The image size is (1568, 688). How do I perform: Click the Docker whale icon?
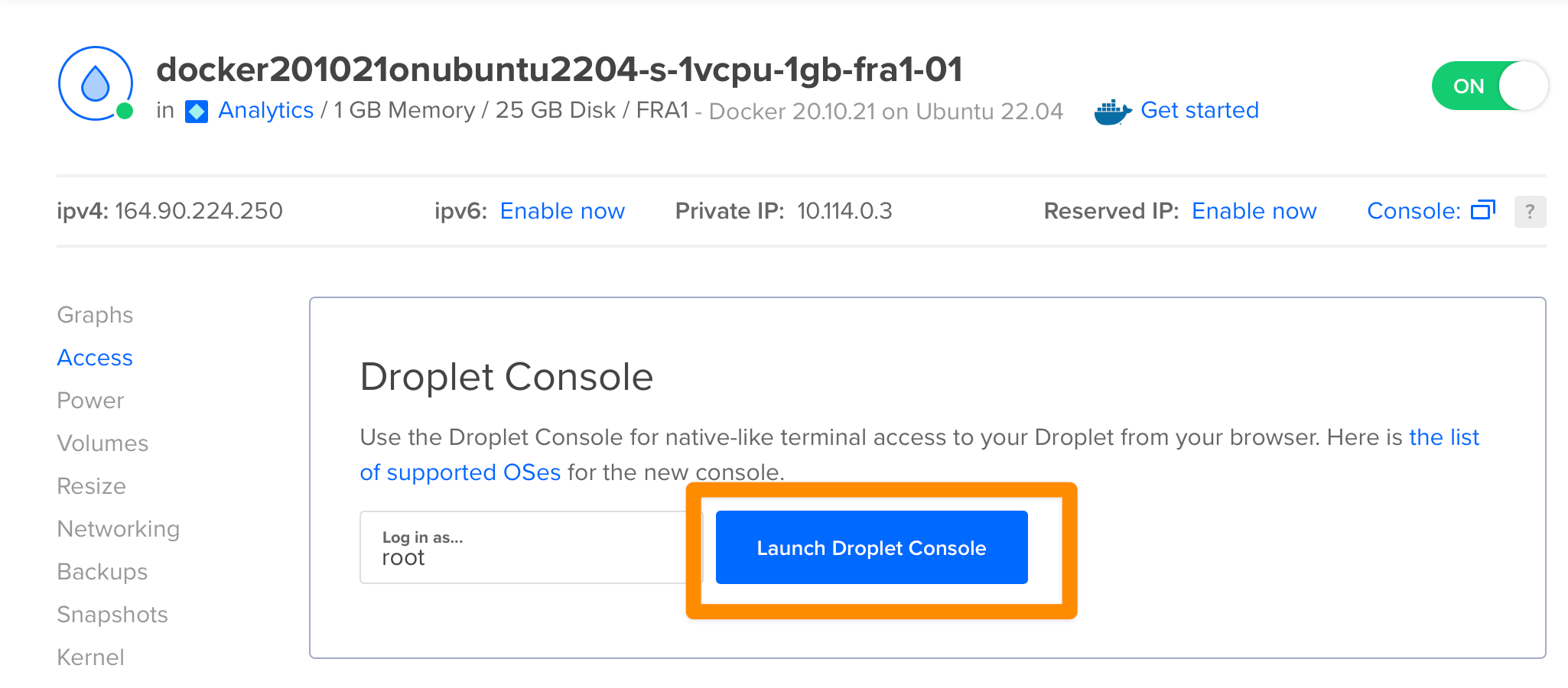(1112, 112)
